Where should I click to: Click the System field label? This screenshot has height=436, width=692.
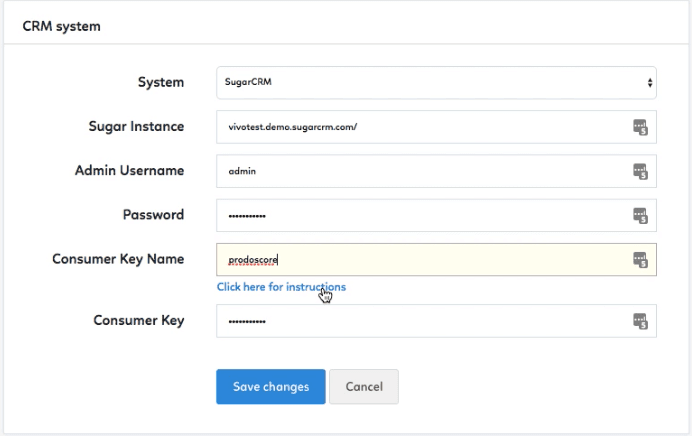pyautogui.click(x=161, y=83)
